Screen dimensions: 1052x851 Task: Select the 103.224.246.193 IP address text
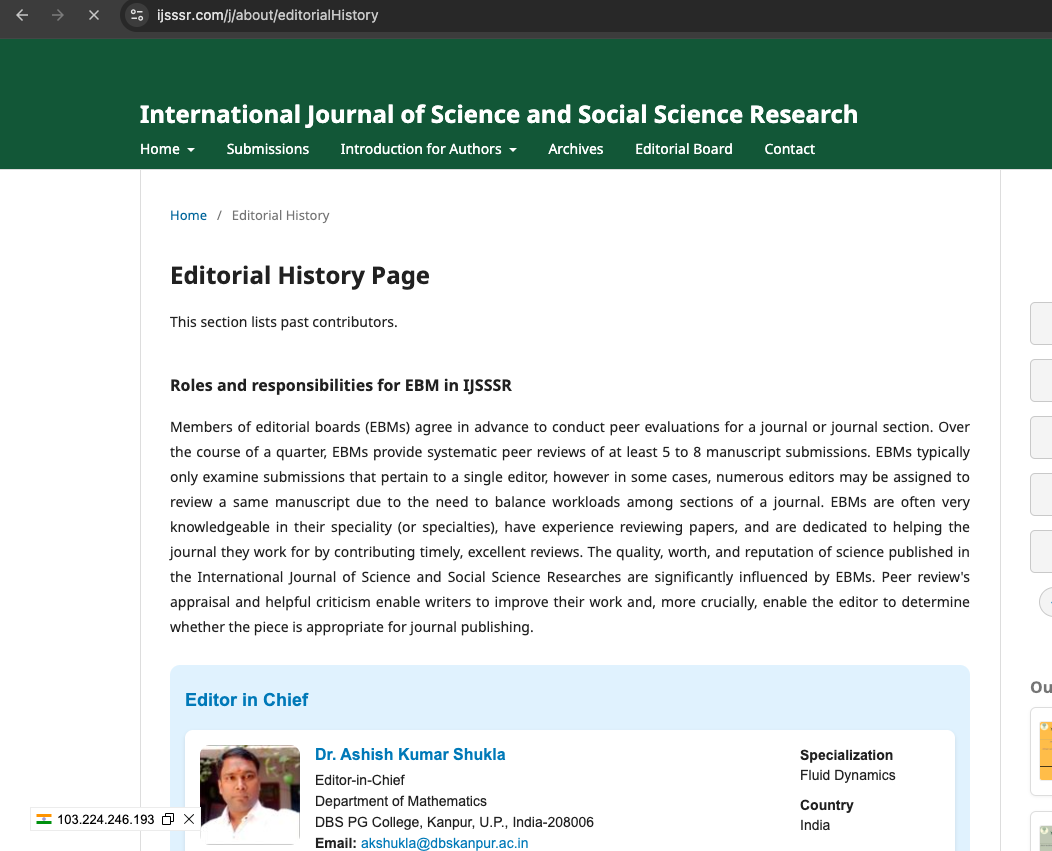click(x=106, y=819)
